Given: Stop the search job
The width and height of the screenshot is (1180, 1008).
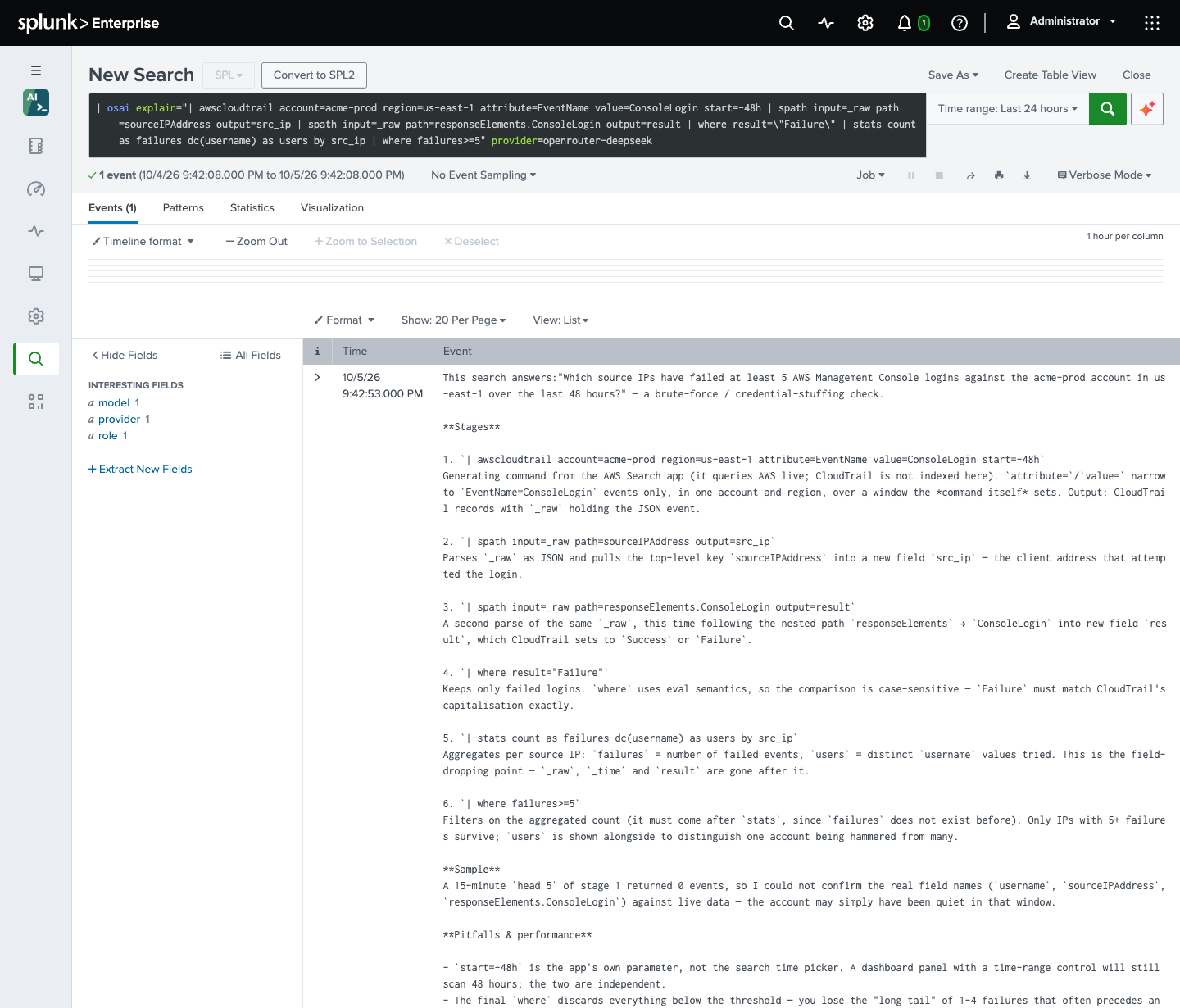Looking at the screenshot, I should (939, 175).
